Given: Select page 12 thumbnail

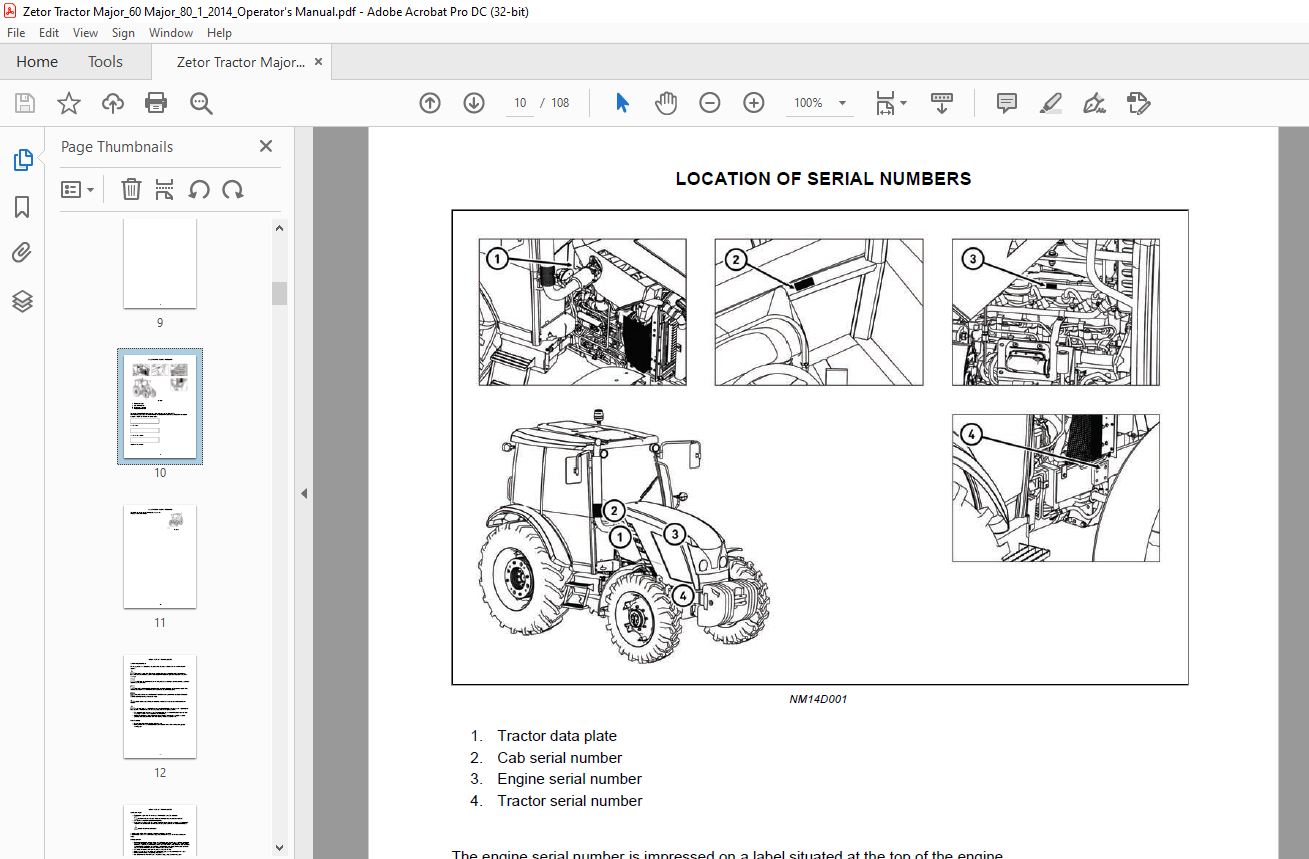Looking at the screenshot, I should 160,707.
